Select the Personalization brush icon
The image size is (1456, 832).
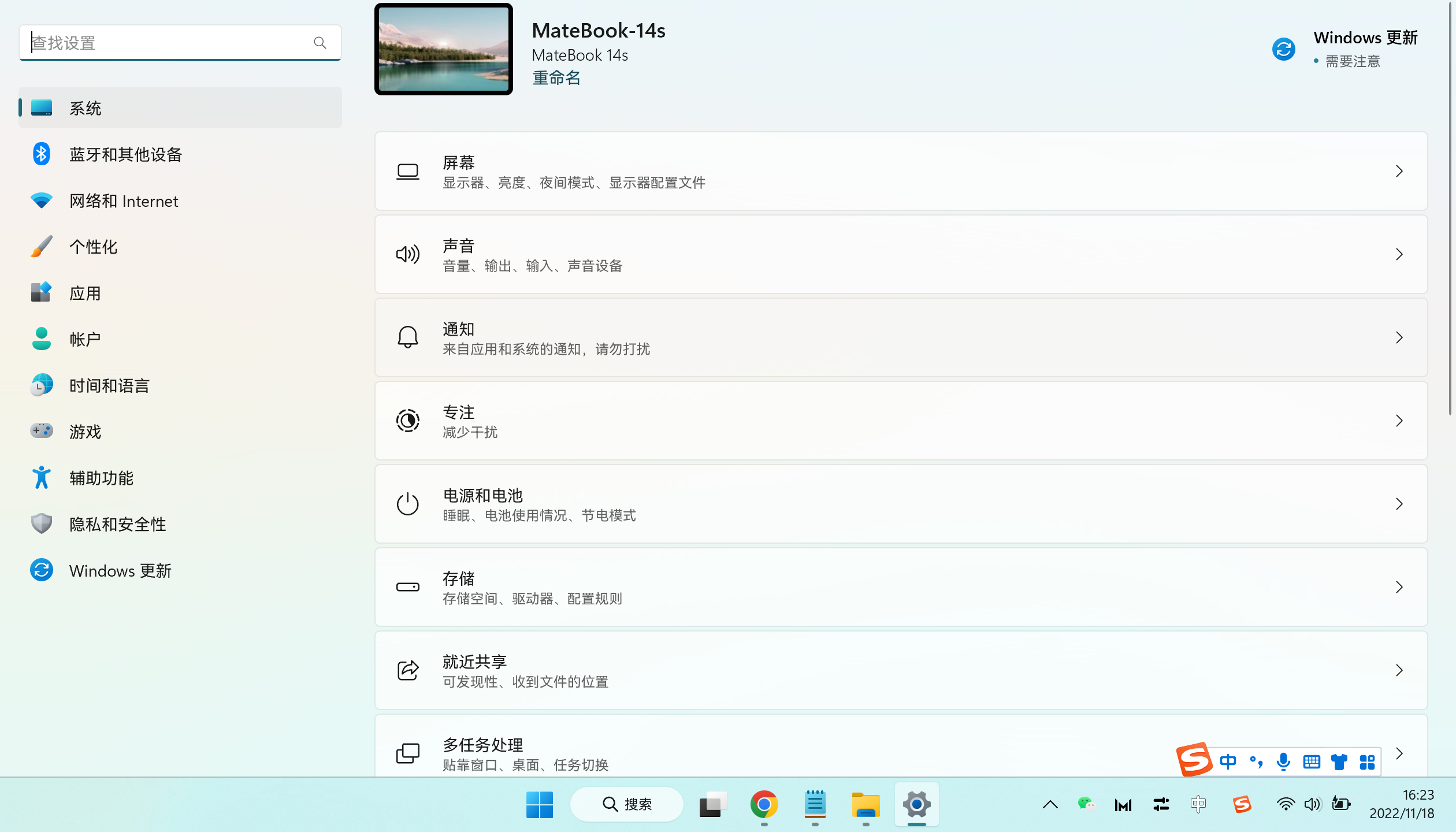coord(41,247)
